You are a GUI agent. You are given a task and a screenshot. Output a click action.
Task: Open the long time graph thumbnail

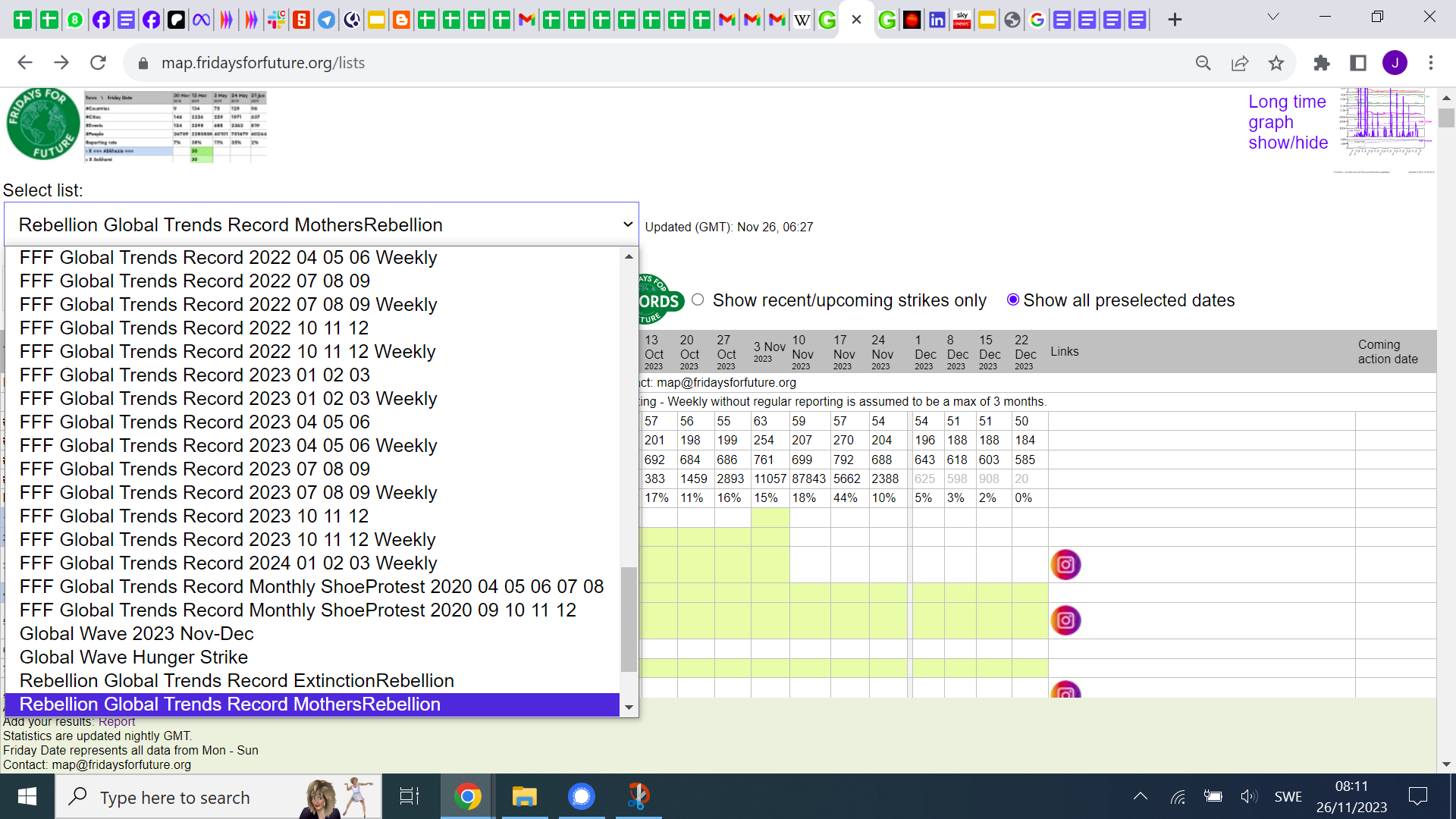click(1385, 130)
